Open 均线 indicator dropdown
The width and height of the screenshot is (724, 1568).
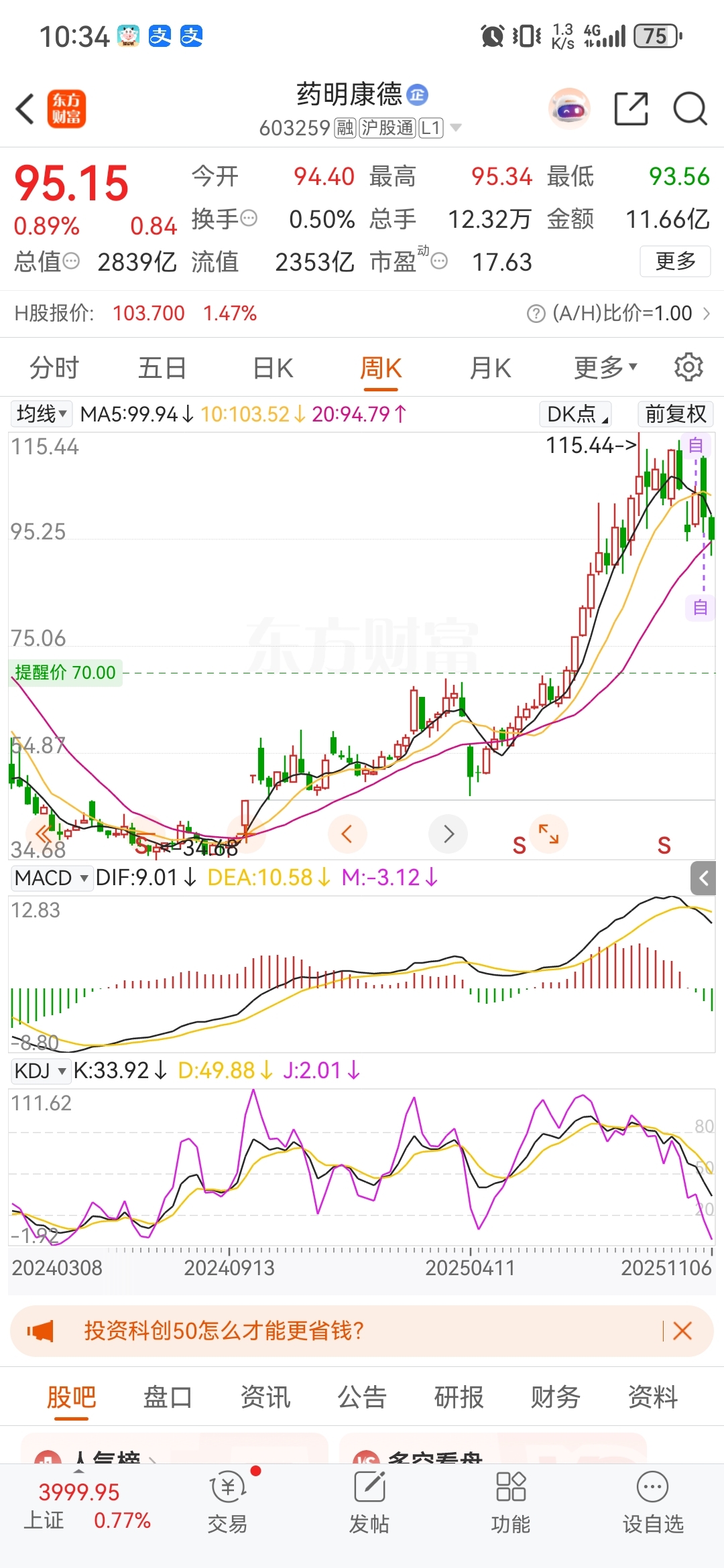click(42, 414)
